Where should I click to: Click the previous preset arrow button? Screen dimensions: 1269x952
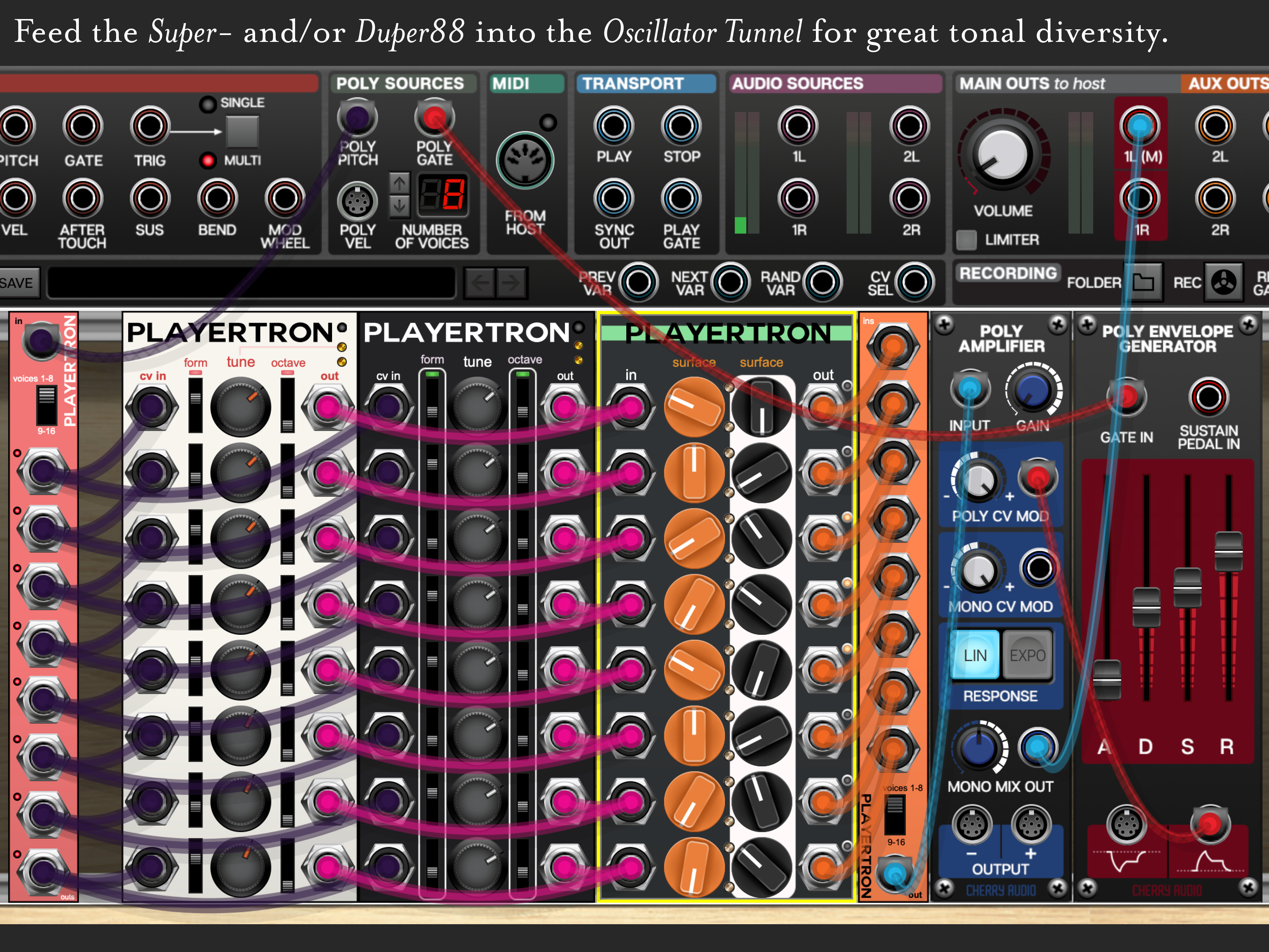pyautogui.click(x=480, y=282)
